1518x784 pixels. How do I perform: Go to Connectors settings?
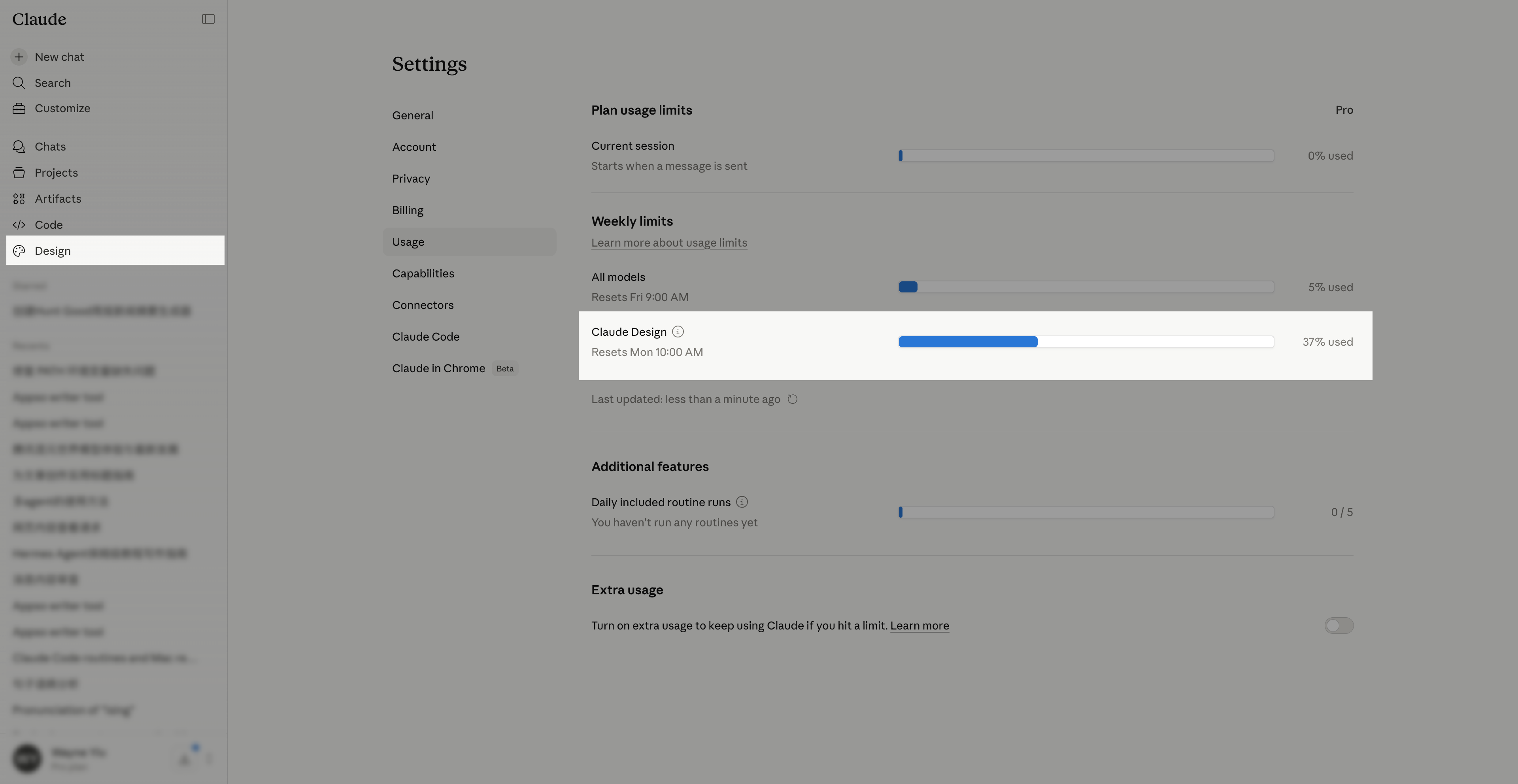[x=423, y=305]
